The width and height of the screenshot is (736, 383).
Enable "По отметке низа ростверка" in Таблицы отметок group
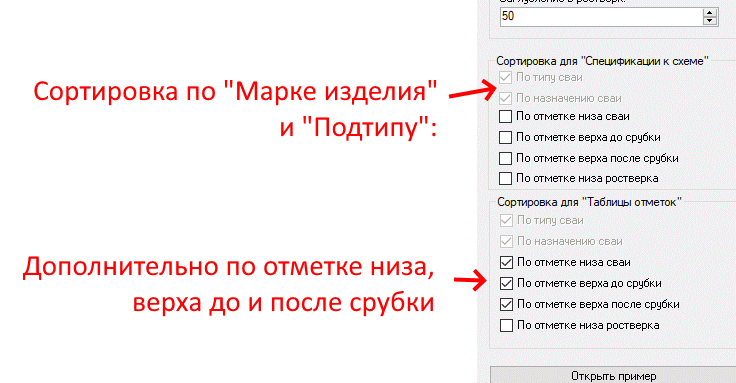pyautogui.click(x=506, y=325)
